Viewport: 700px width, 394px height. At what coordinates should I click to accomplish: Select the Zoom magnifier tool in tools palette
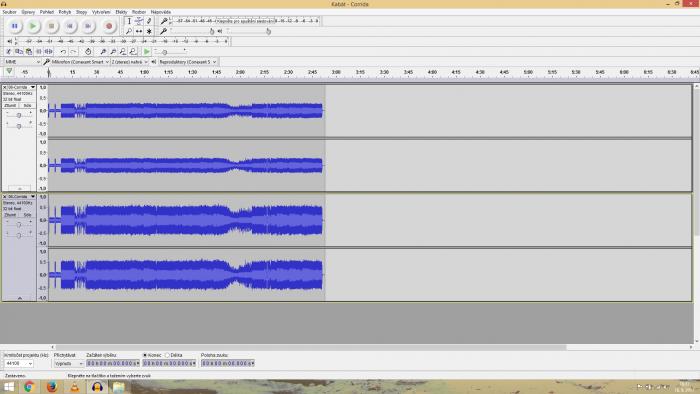(129, 31)
